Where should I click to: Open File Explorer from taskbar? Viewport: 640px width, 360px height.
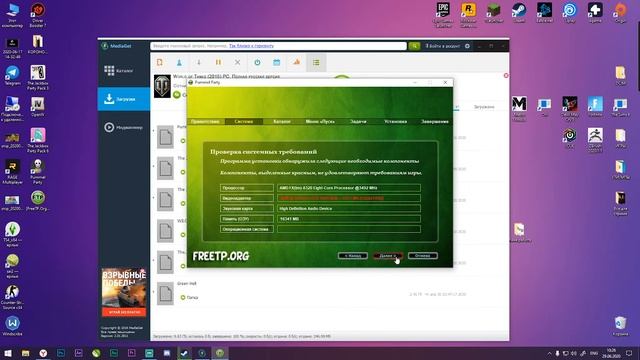pyautogui.click(x=25, y=353)
